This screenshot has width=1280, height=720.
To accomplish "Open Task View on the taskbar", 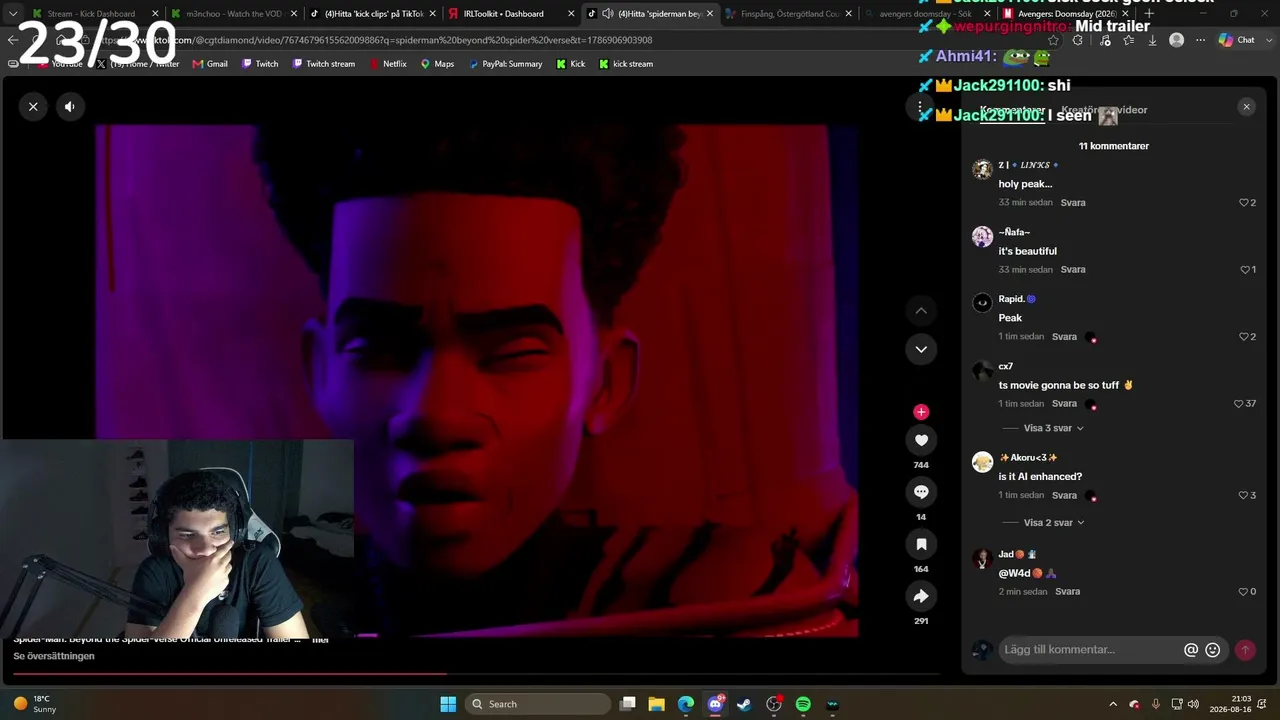I will click(x=628, y=704).
